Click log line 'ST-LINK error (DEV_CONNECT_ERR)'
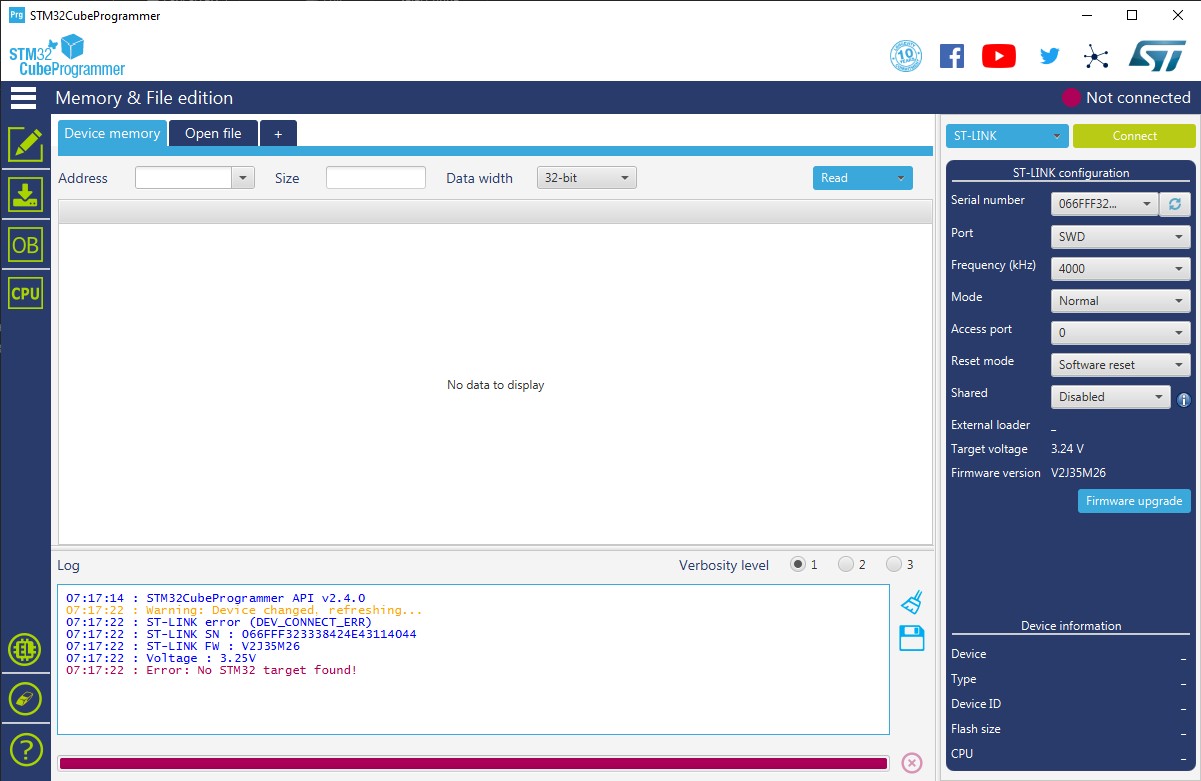 (x=219, y=622)
